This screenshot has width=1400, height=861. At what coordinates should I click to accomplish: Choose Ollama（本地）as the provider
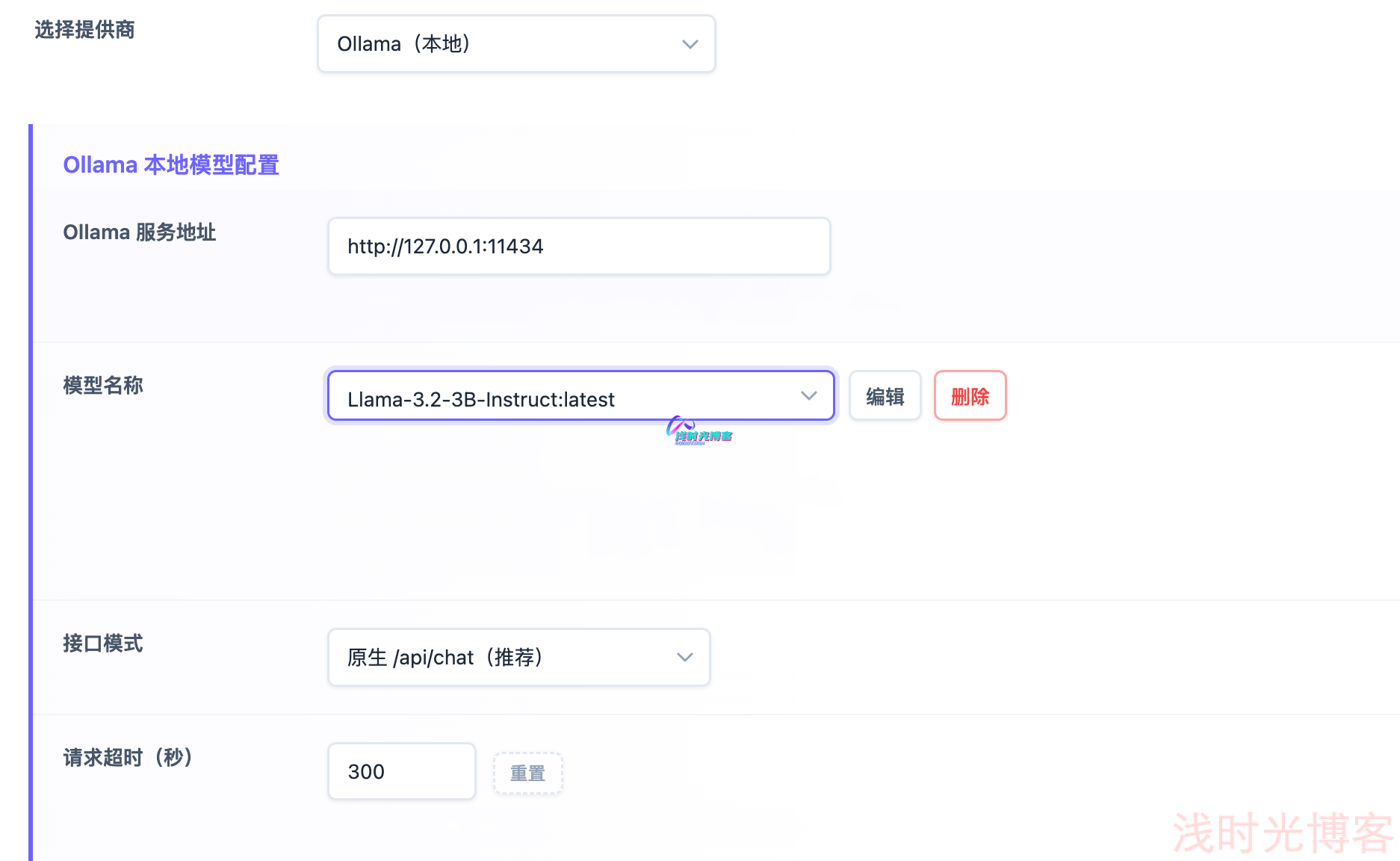[515, 43]
